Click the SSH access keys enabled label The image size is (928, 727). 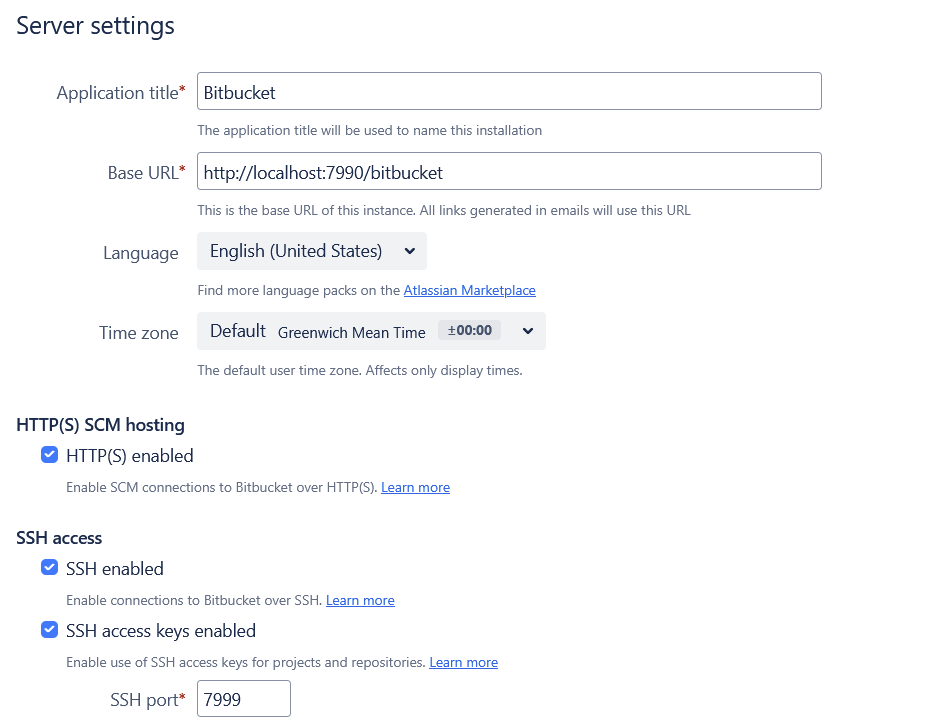[x=161, y=631]
